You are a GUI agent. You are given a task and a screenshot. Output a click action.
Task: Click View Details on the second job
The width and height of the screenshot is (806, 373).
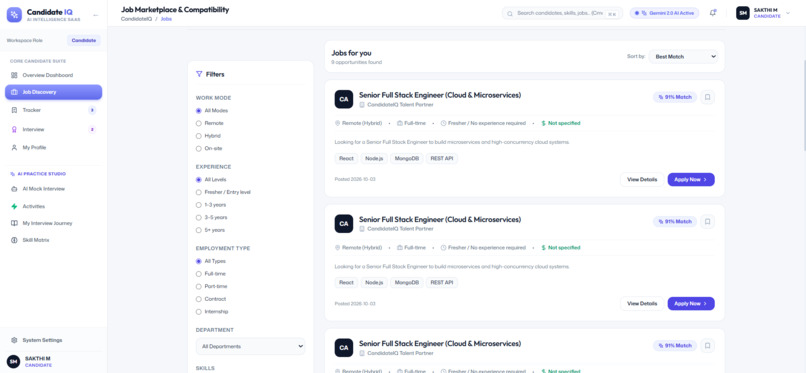point(642,304)
